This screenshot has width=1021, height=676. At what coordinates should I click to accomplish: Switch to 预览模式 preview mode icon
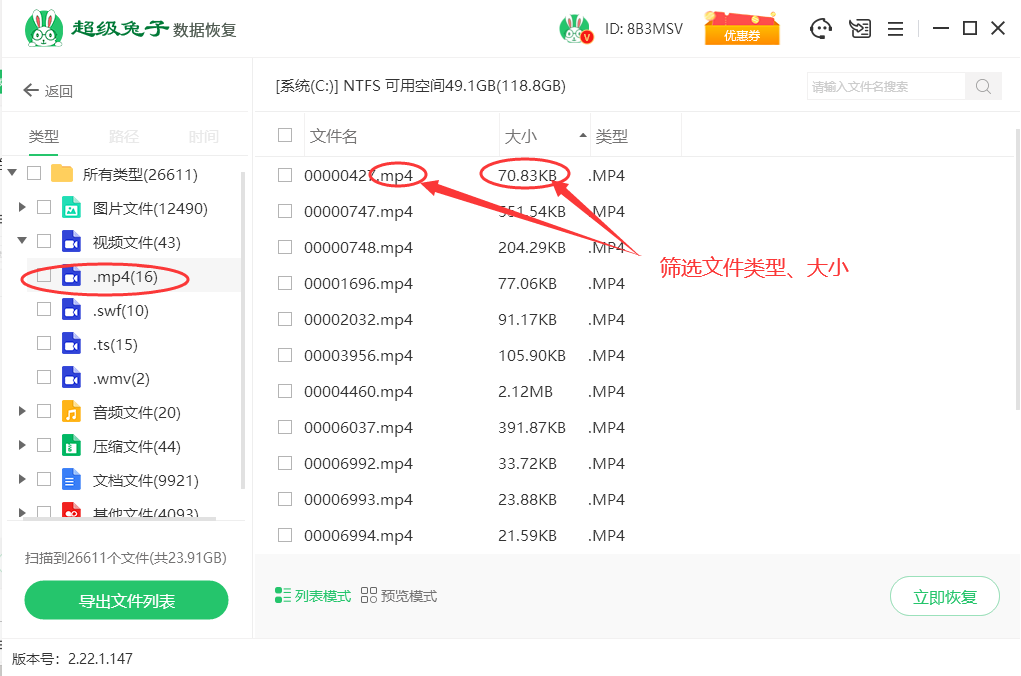click(x=369, y=596)
